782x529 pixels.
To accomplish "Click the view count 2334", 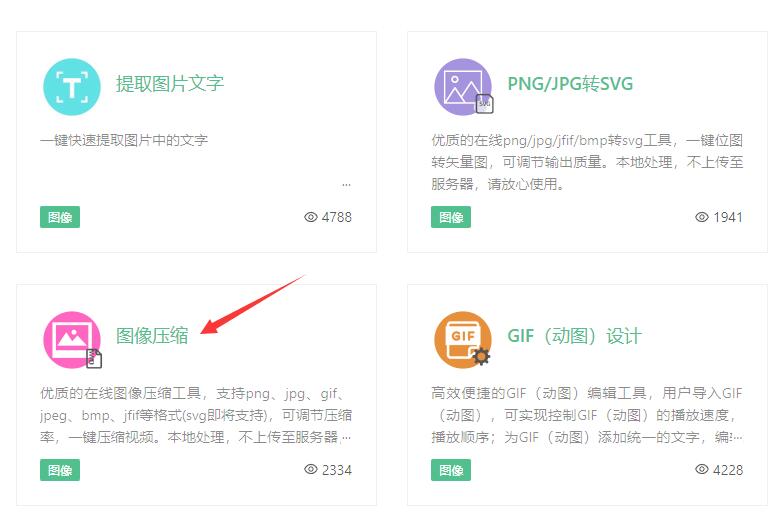I will [x=337, y=470].
